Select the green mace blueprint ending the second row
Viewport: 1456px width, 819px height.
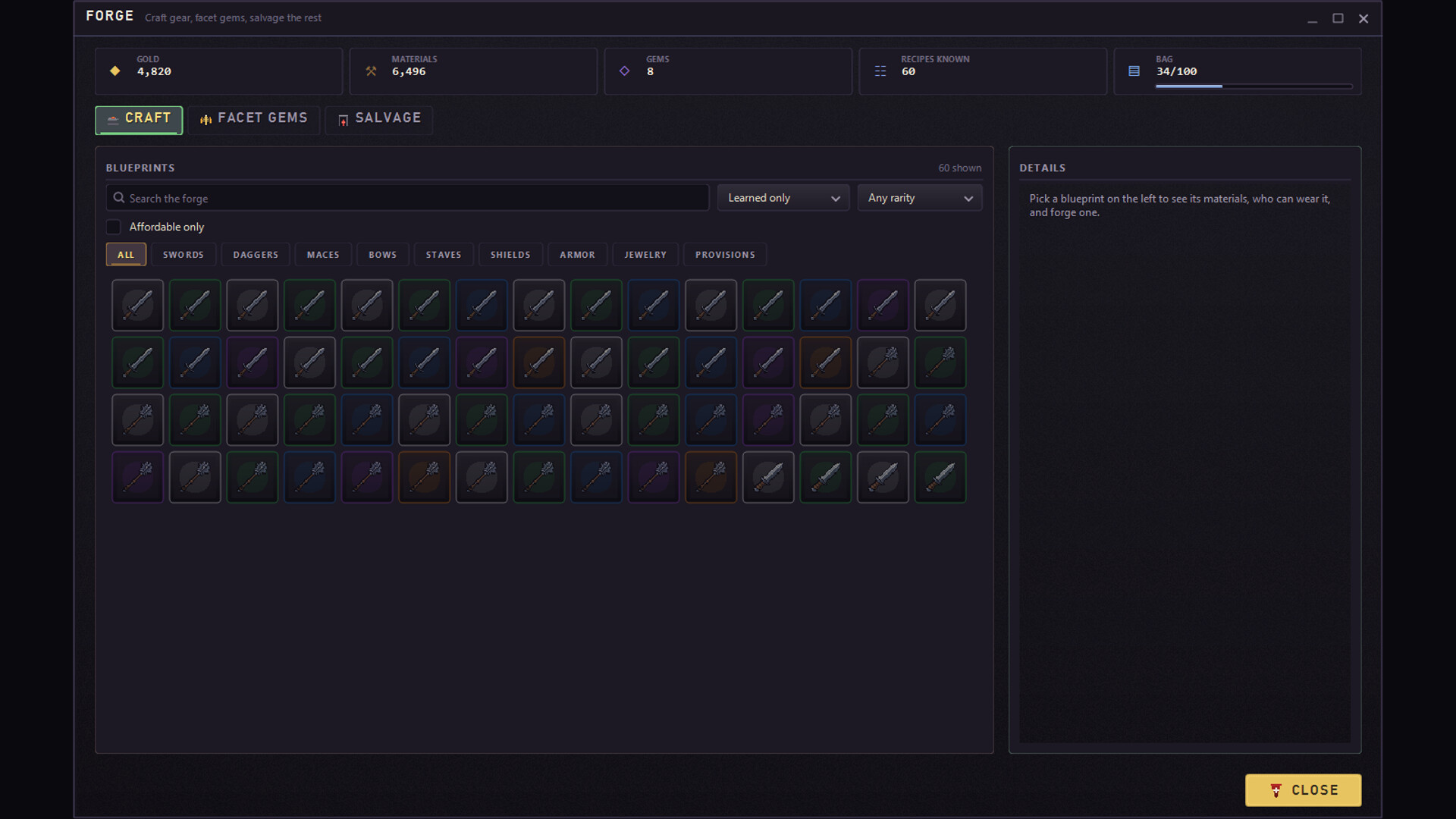tap(940, 362)
